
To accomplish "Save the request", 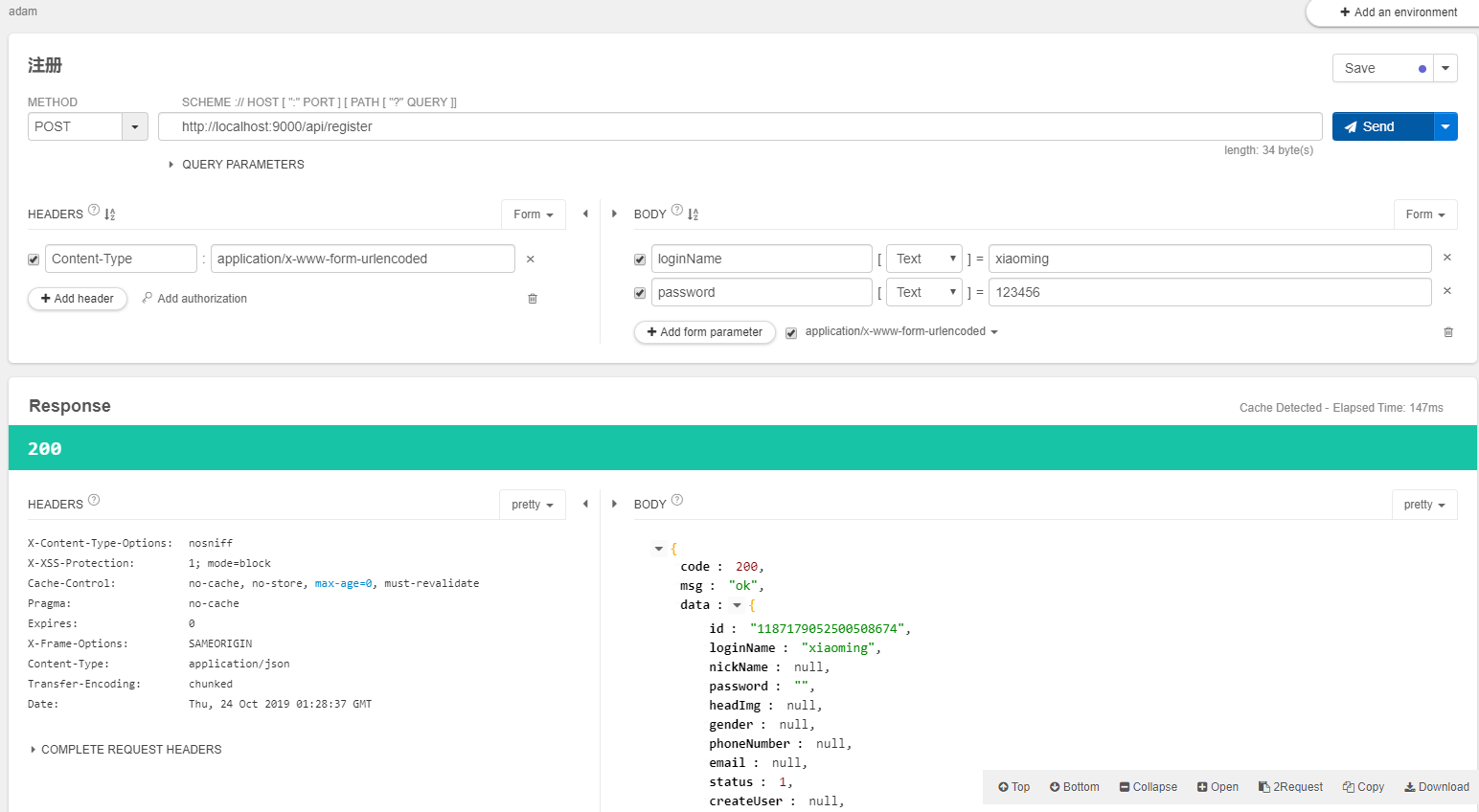I will point(1383,68).
